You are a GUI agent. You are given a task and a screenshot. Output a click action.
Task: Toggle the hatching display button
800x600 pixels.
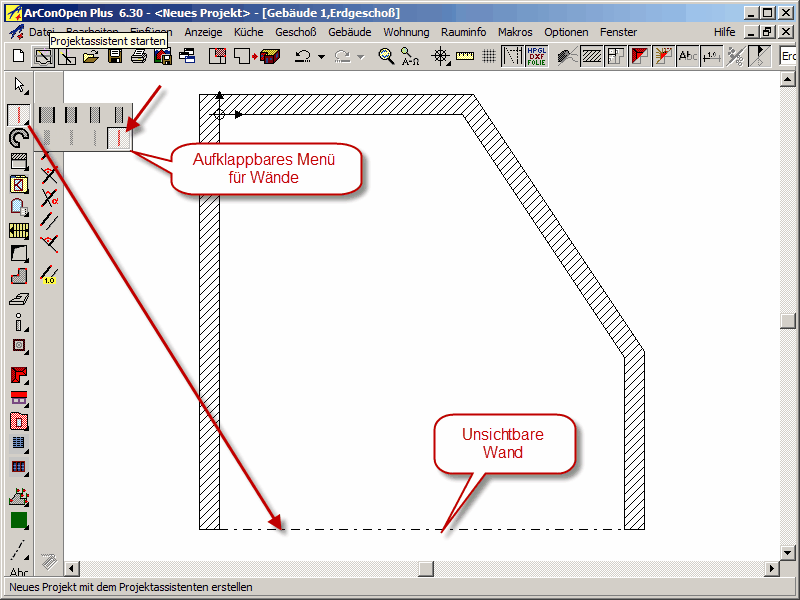click(x=592, y=57)
